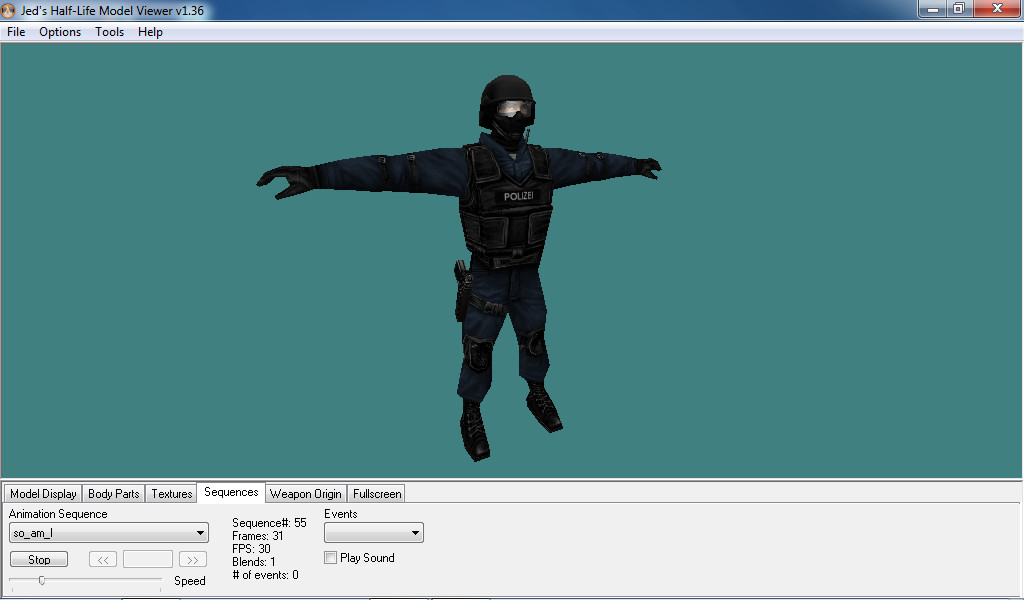This screenshot has height=600, width=1024.
Task: Switch to the Fullscreen tab
Action: (x=376, y=493)
